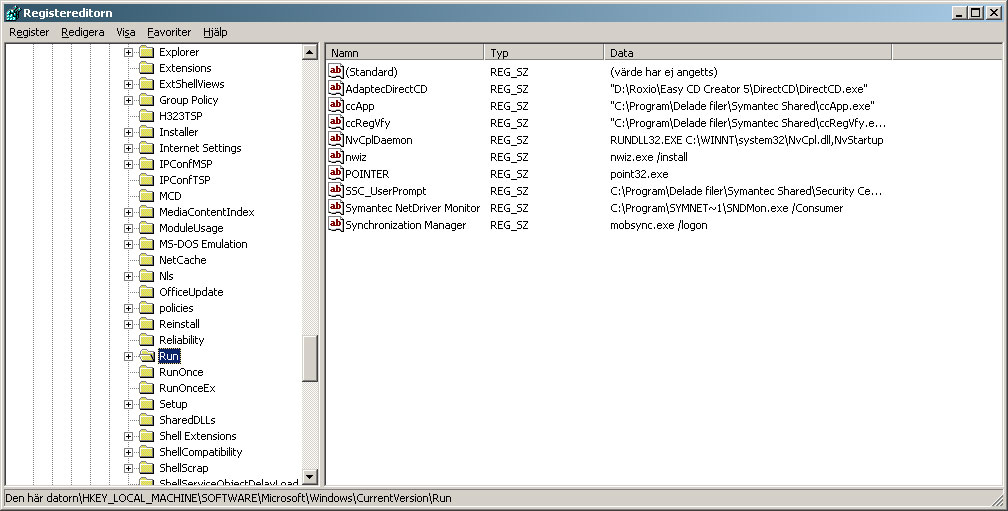Select the ModuleUsage key
Viewport: 1008px width, 511px height.
tap(191, 228)
